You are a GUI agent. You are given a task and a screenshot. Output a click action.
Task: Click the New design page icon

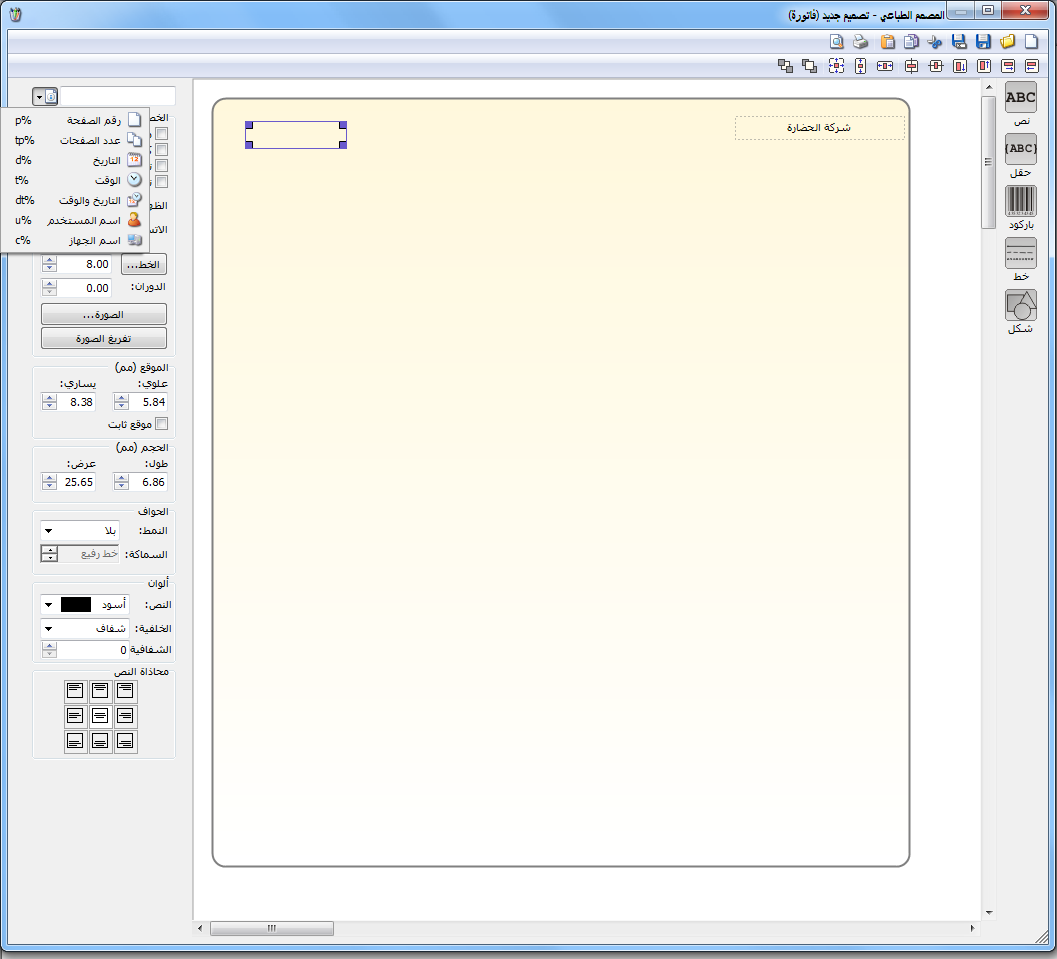click(1031, 42)
